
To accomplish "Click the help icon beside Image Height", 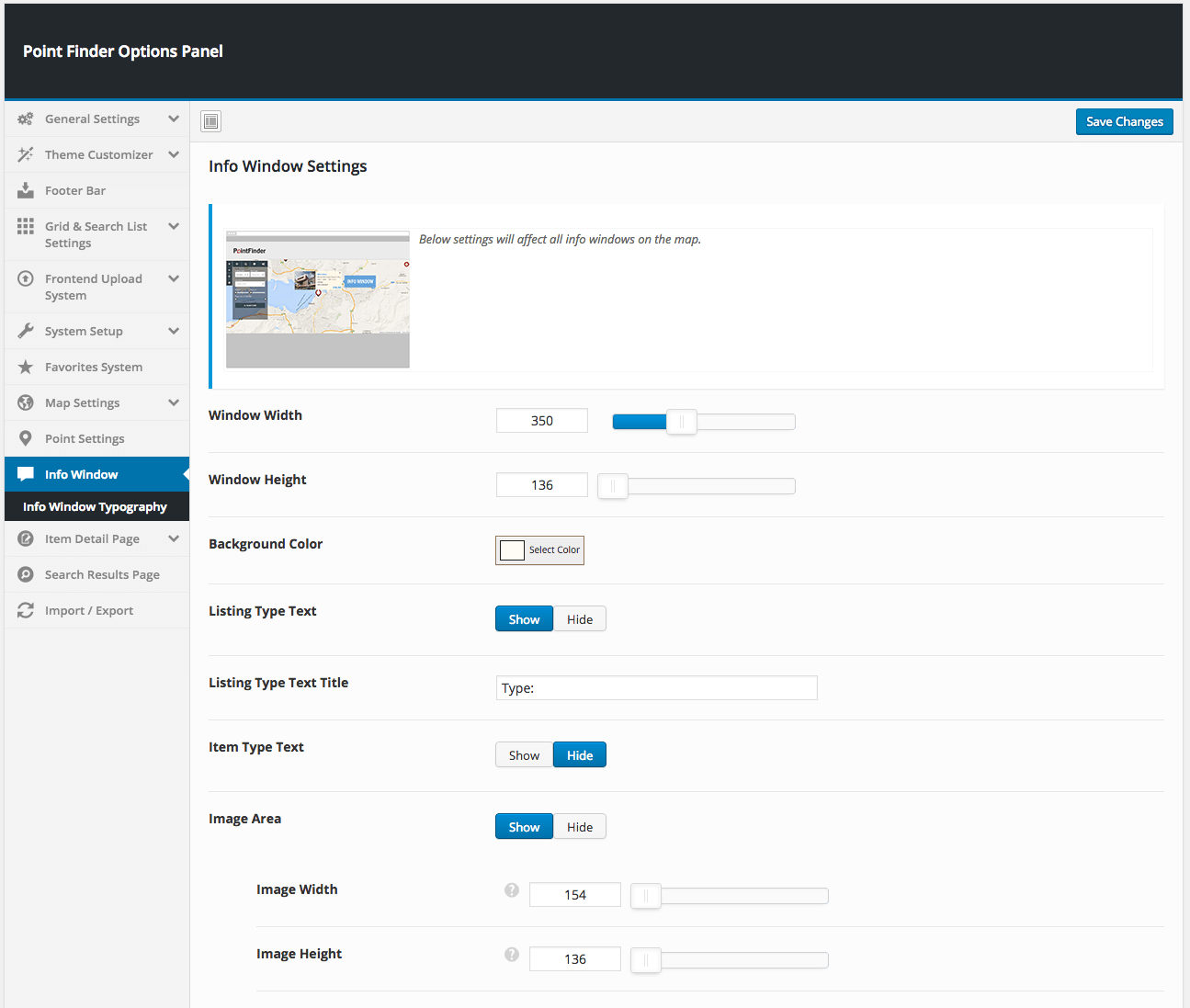I will coord(512,954).
